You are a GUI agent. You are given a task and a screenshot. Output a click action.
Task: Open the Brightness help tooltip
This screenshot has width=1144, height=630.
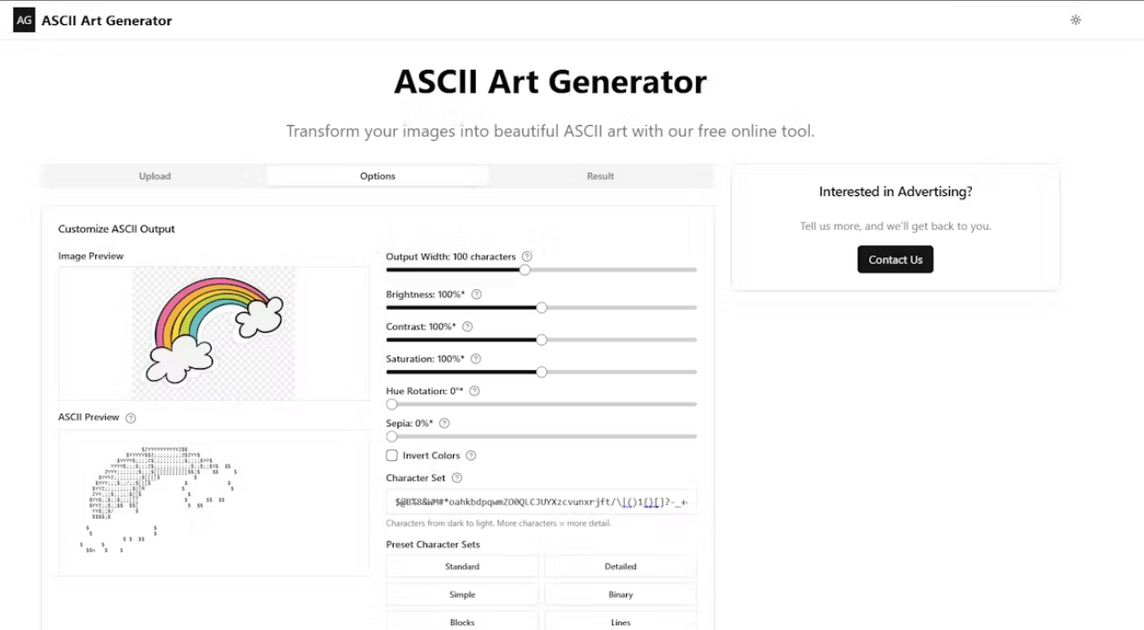pos(476,294)
